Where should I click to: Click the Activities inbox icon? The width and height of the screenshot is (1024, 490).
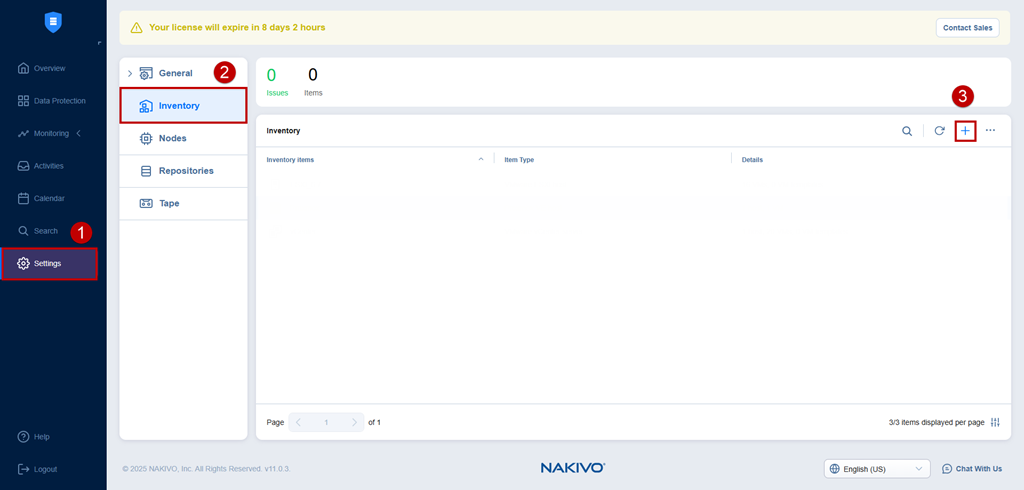click(x=24, y=166)
